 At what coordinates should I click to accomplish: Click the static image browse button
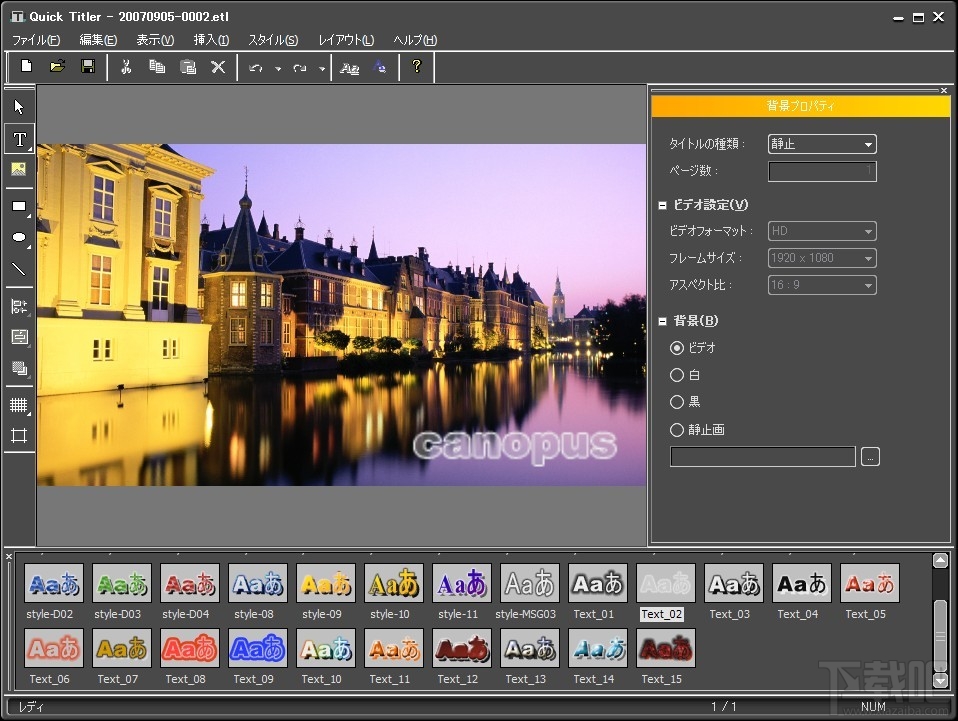[869, 456]
